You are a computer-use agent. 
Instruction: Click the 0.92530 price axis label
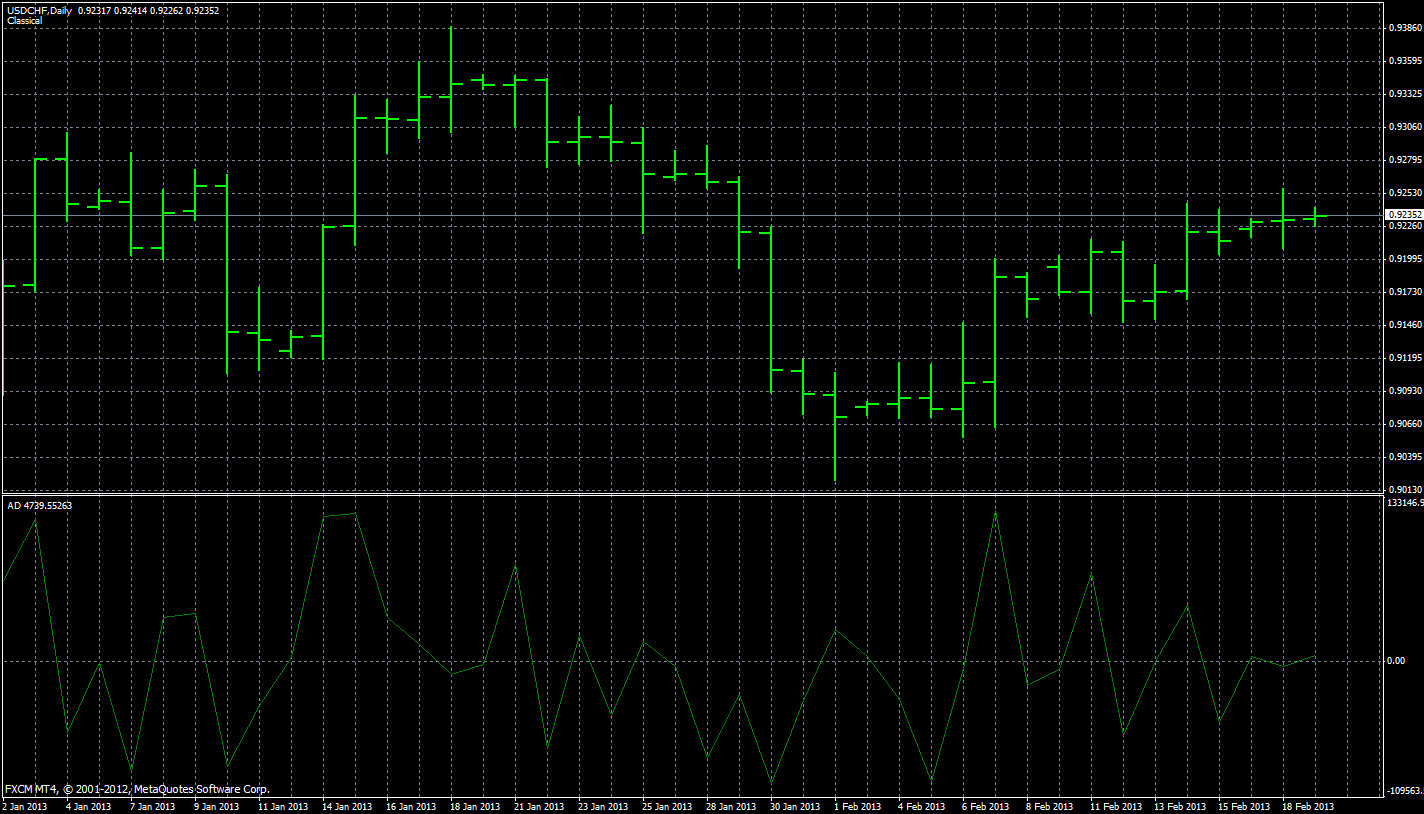(1405, 193)
